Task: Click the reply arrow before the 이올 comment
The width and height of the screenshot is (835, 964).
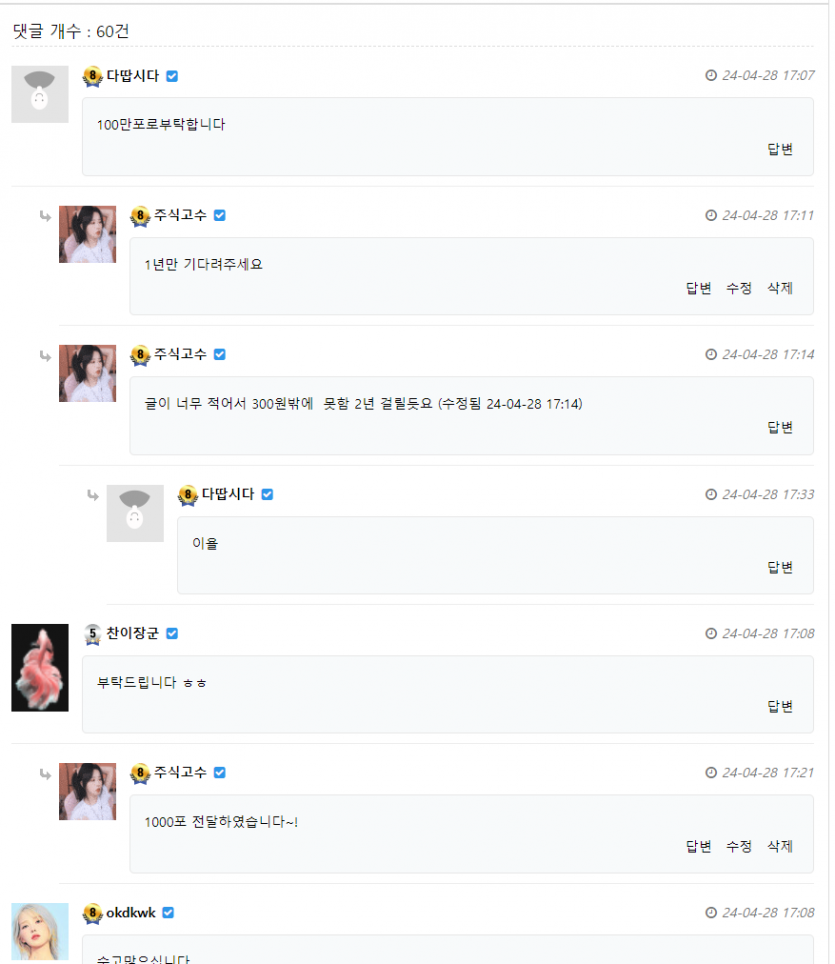Action: [x=92, y=494]
